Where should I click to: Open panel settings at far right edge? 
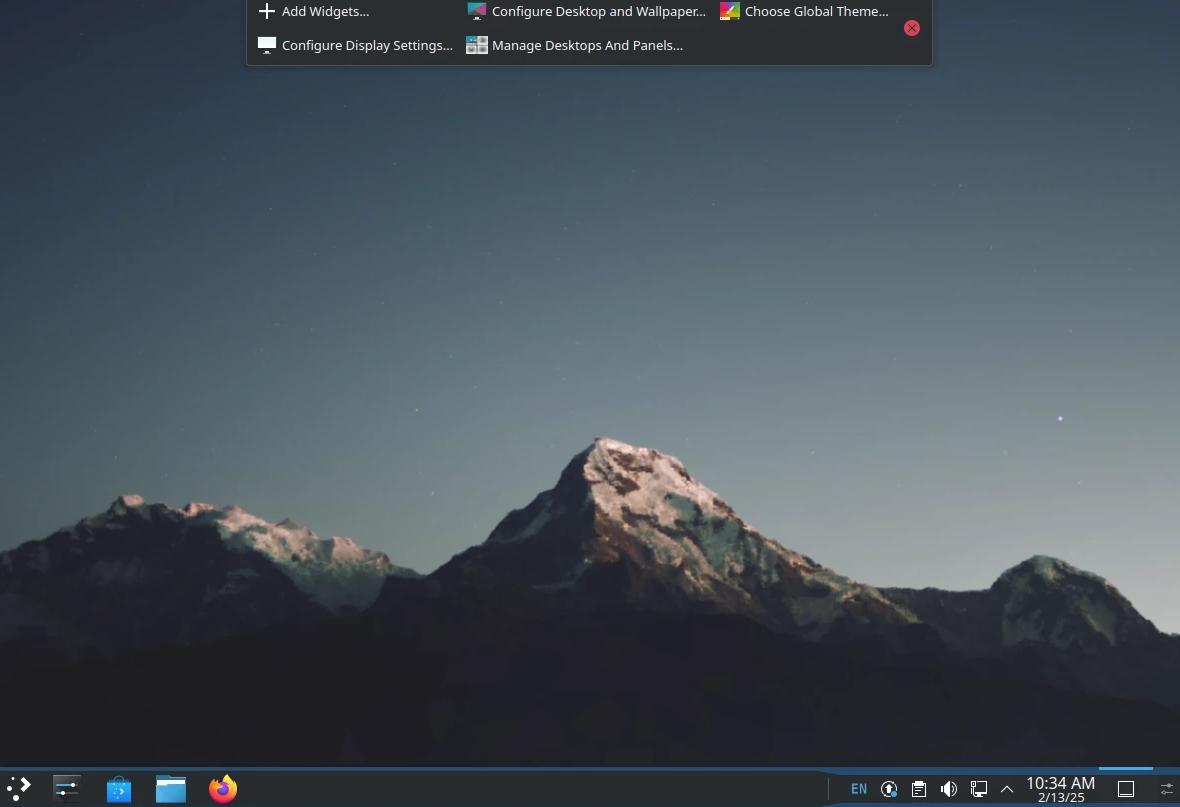[x=1166, y=788]
